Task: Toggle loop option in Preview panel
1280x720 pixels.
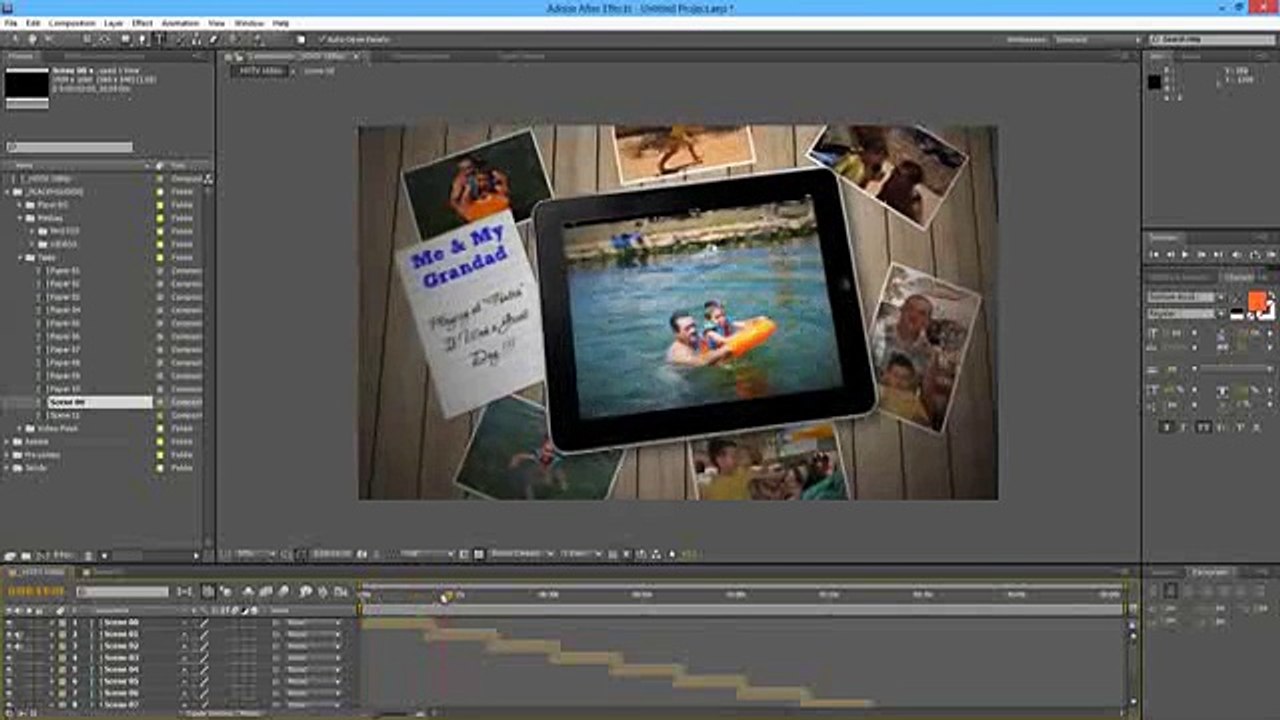Action: click(x=1255, y=254)
